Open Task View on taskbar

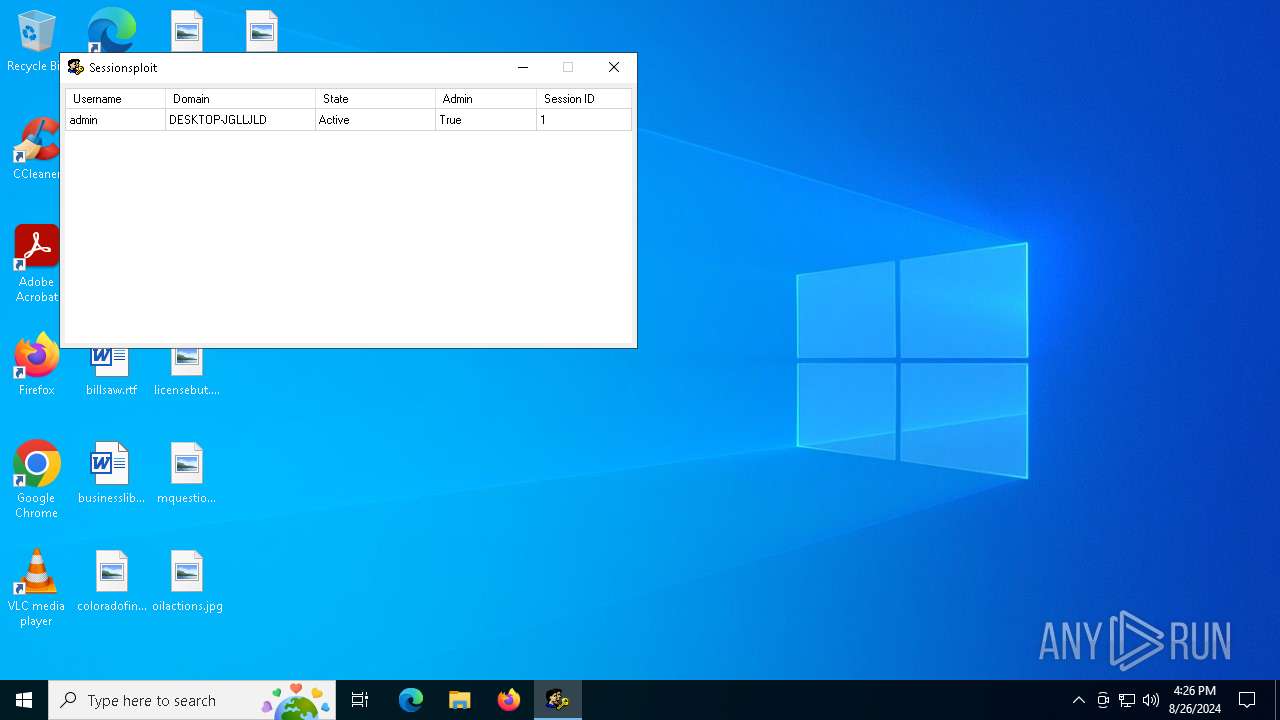pos(360,700)
